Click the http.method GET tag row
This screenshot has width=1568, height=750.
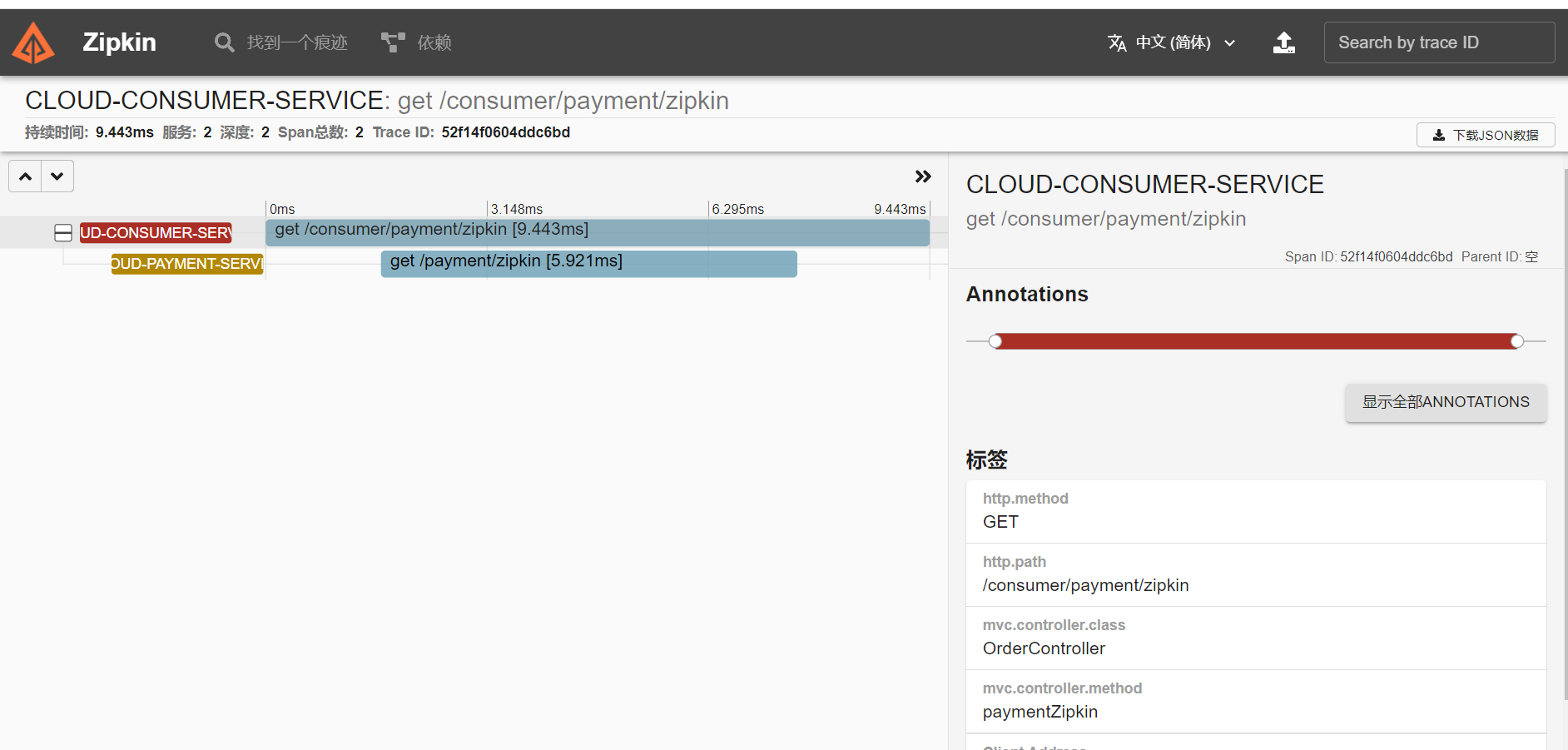[x=1256, y=511]
